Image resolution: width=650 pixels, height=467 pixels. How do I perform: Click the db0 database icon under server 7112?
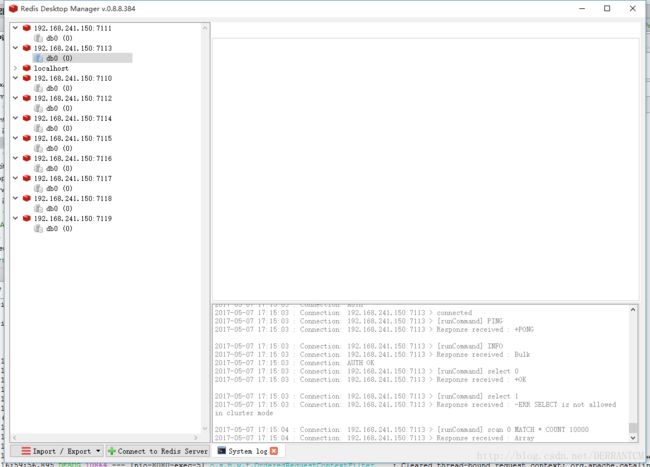pyautogui.click(x=38, y=108)
